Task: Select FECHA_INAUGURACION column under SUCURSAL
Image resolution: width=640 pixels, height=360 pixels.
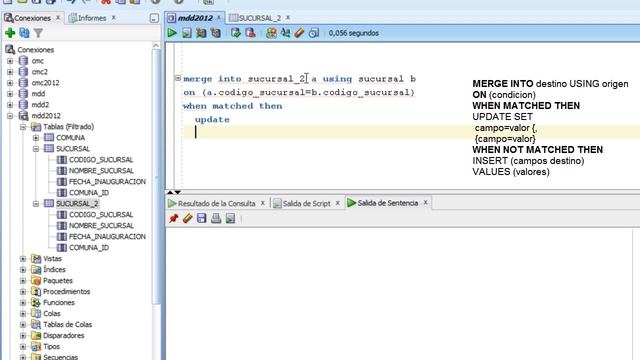Action: pyautogui.click(x=107, y=182)
